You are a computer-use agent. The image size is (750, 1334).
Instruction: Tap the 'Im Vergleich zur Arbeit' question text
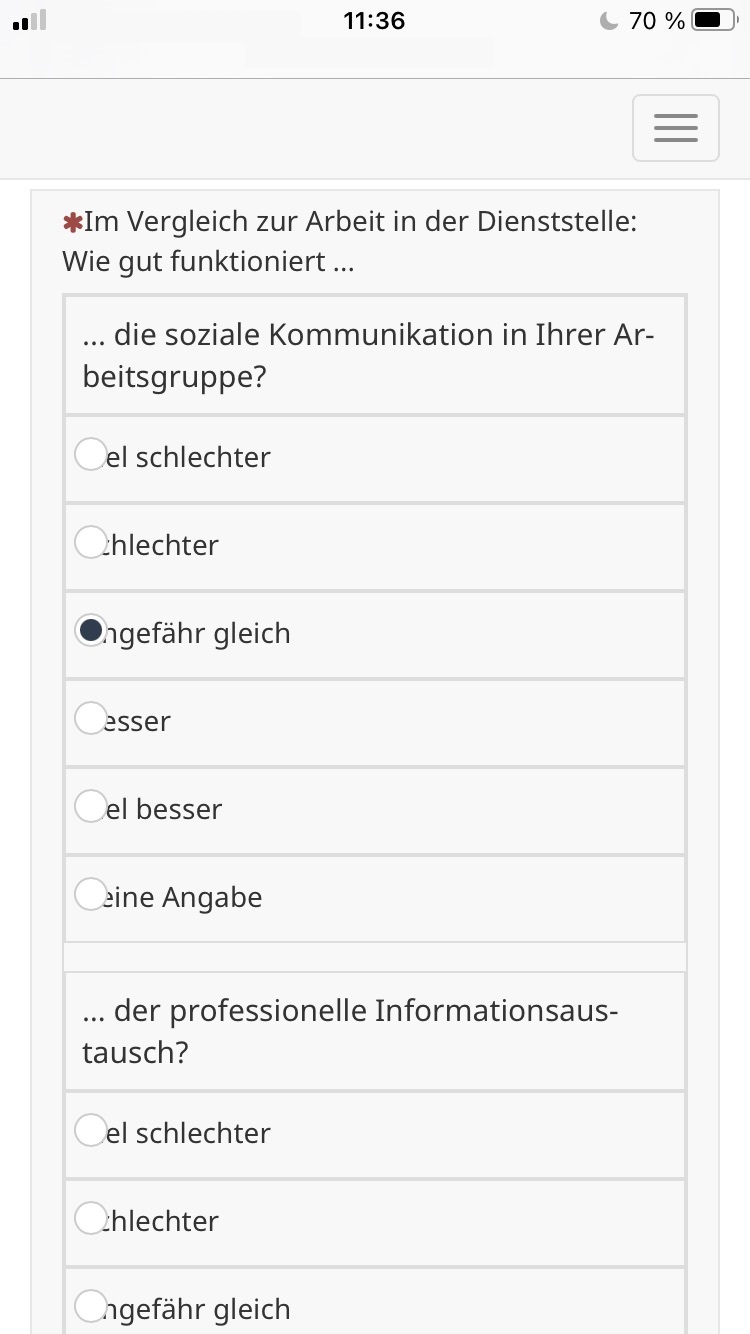click(x=350, y=242)
